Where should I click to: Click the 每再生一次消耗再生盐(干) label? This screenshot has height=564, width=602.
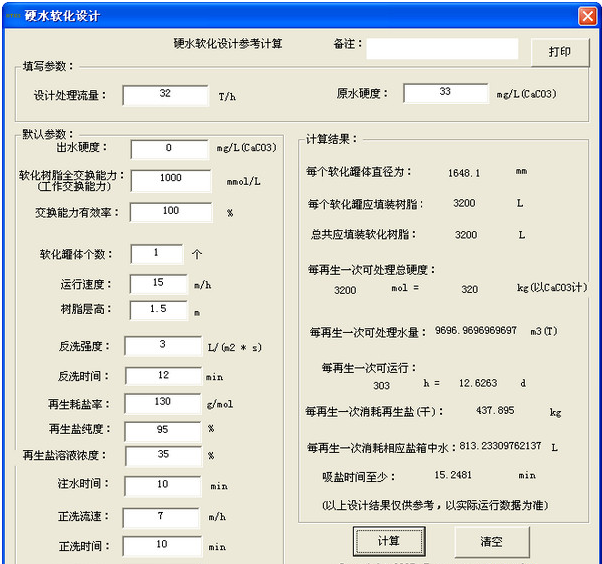click(x=374, y=412)
